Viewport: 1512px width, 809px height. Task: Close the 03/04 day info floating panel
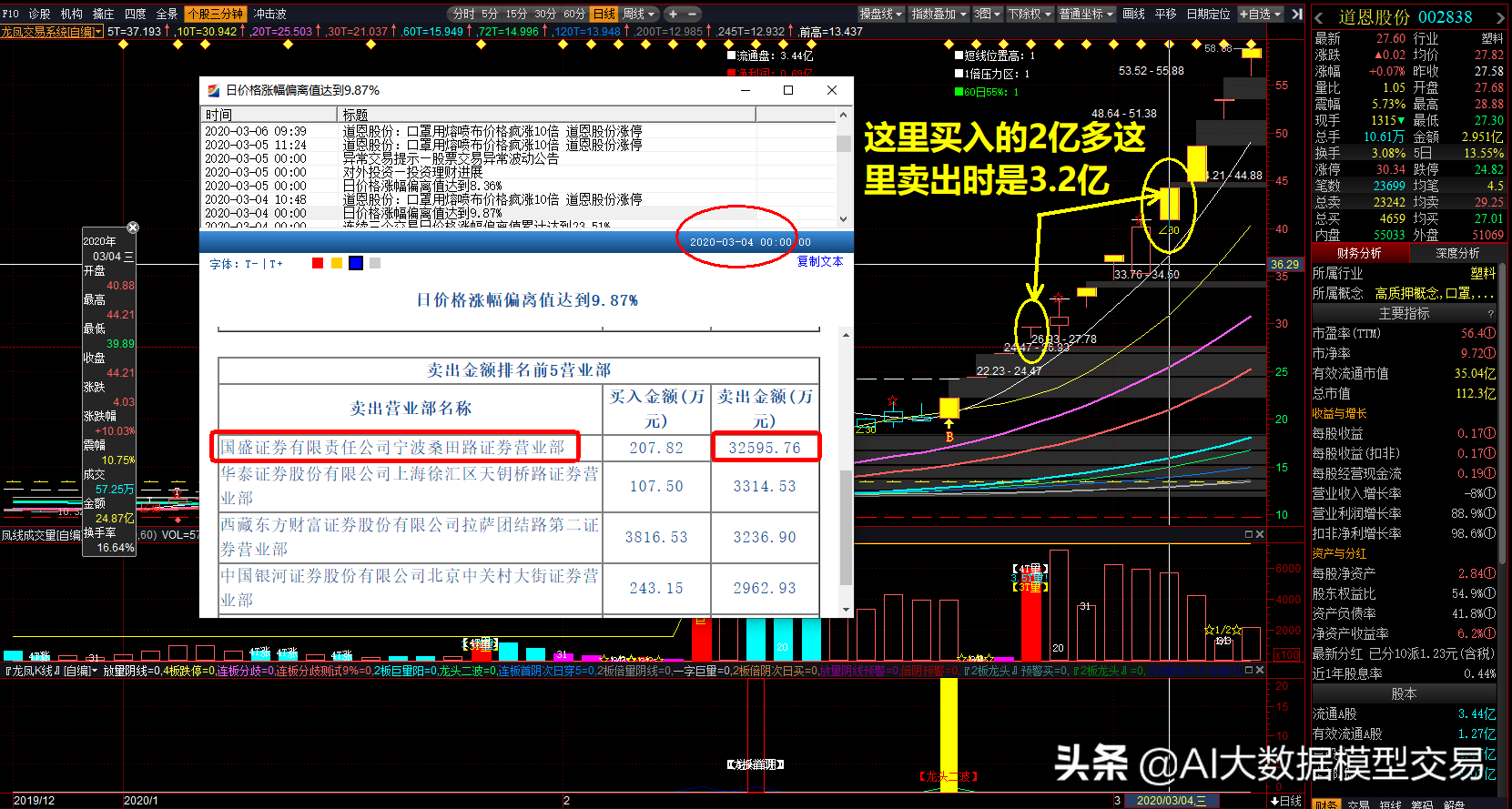(133, 228)
